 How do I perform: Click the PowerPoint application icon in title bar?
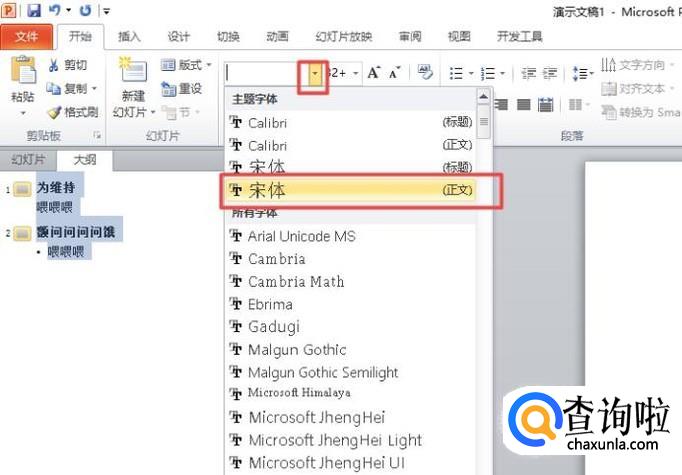pos(10,10)
